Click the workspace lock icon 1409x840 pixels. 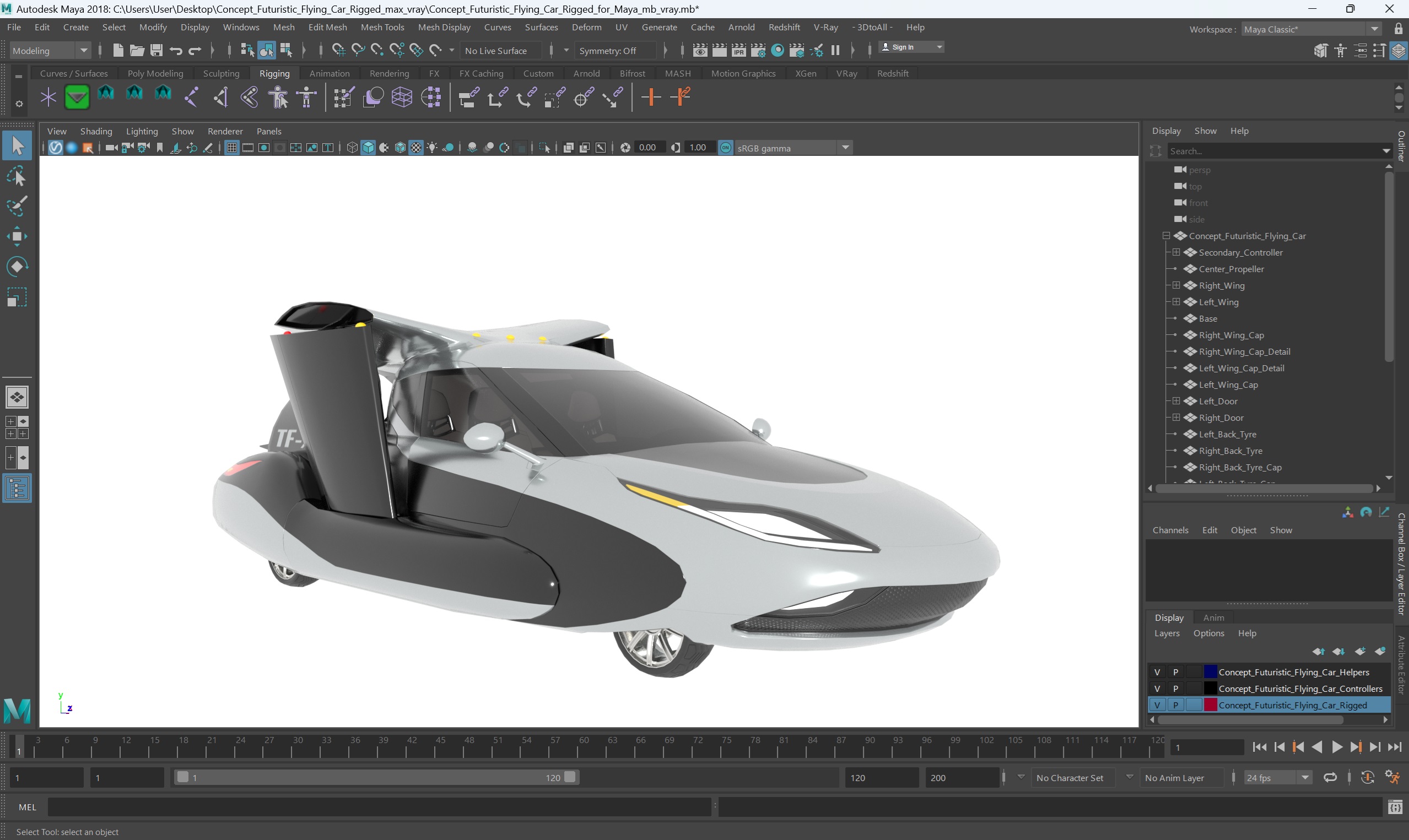click(1398, 29)
